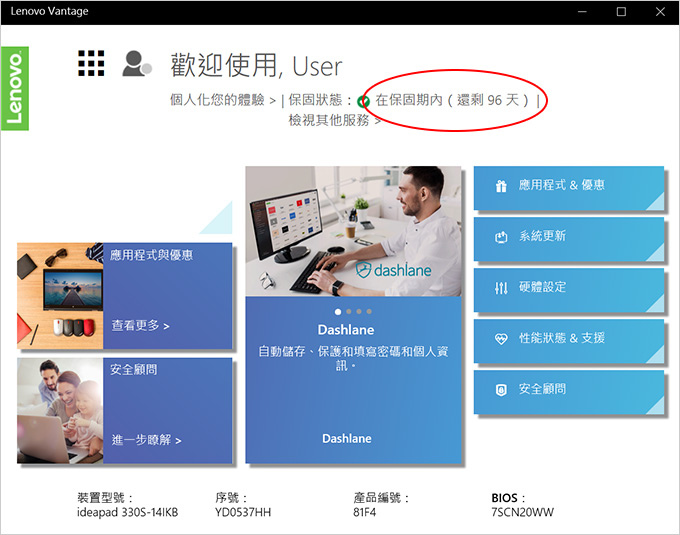Viewport: 680px width, 535px height.
Task: Select the third carousel dot
Action: click(359, 312)
